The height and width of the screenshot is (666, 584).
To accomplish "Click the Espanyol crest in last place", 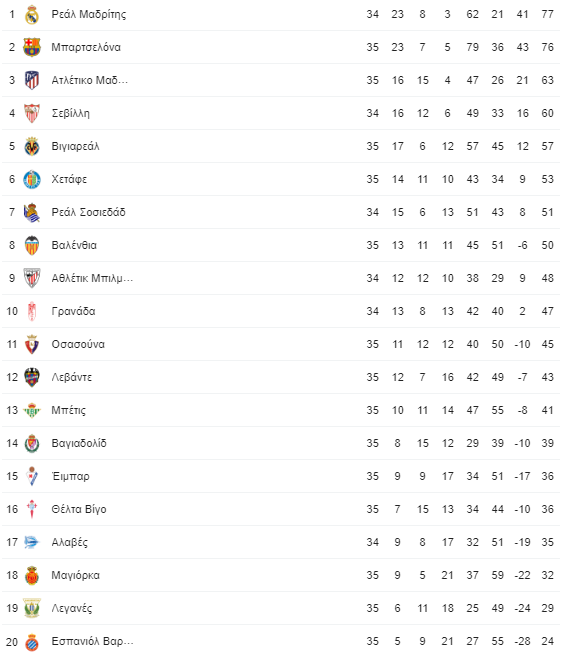I will coord(32,641).
